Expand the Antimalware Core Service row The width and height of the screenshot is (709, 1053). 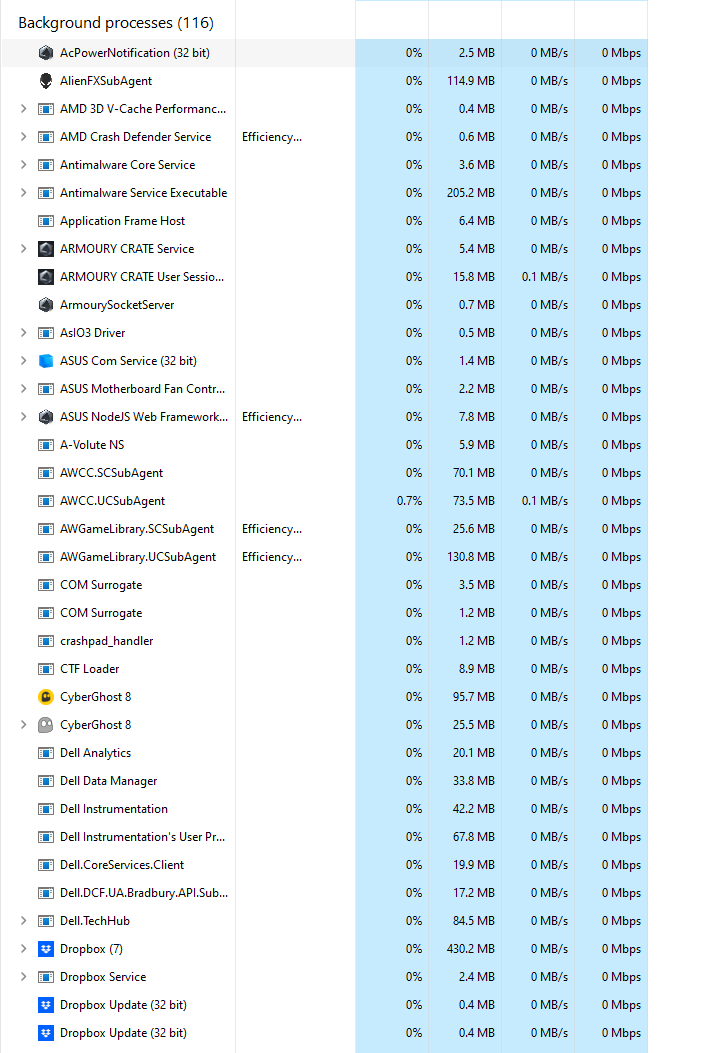pos(23,165)
